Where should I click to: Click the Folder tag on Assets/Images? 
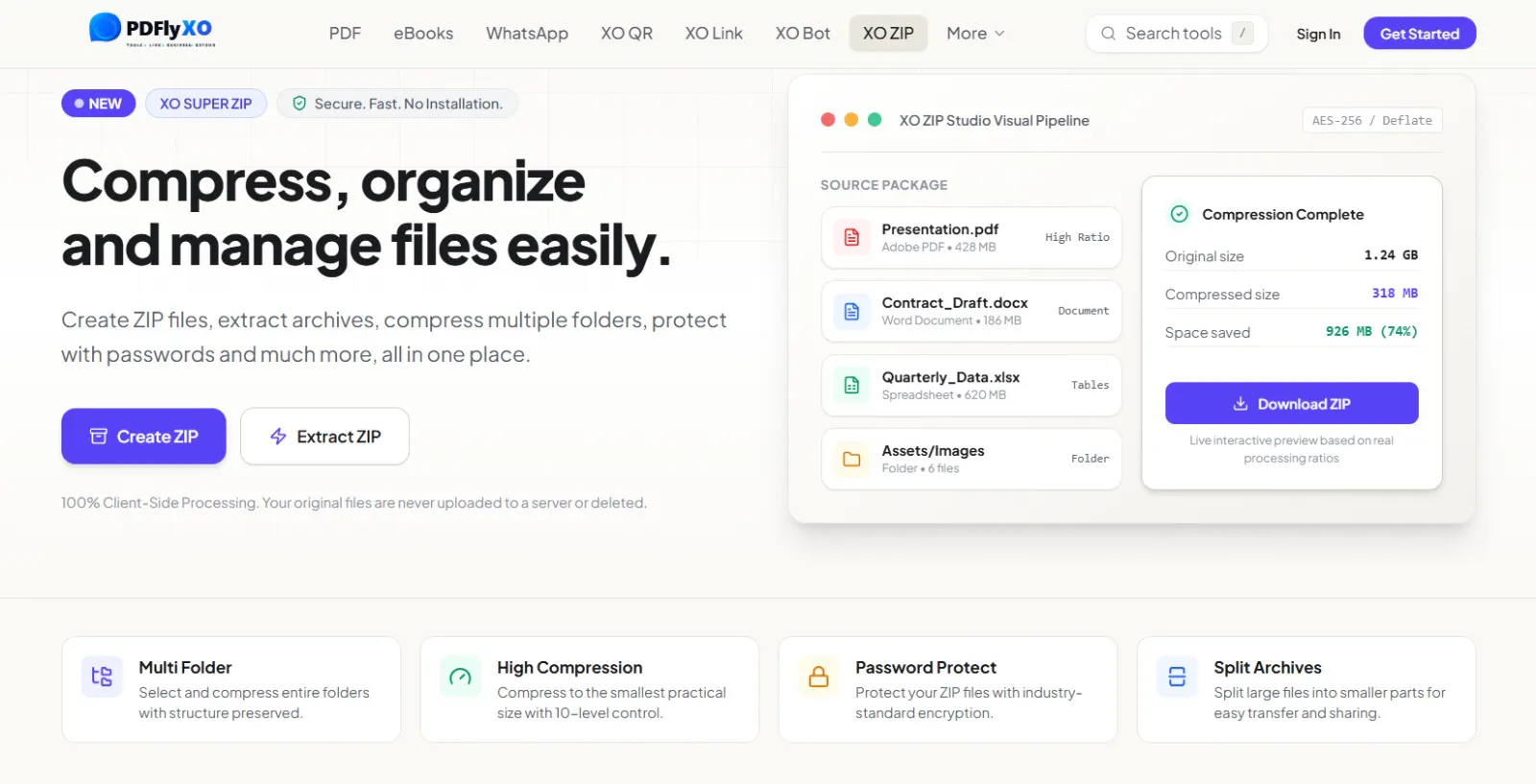[1090, 459]
